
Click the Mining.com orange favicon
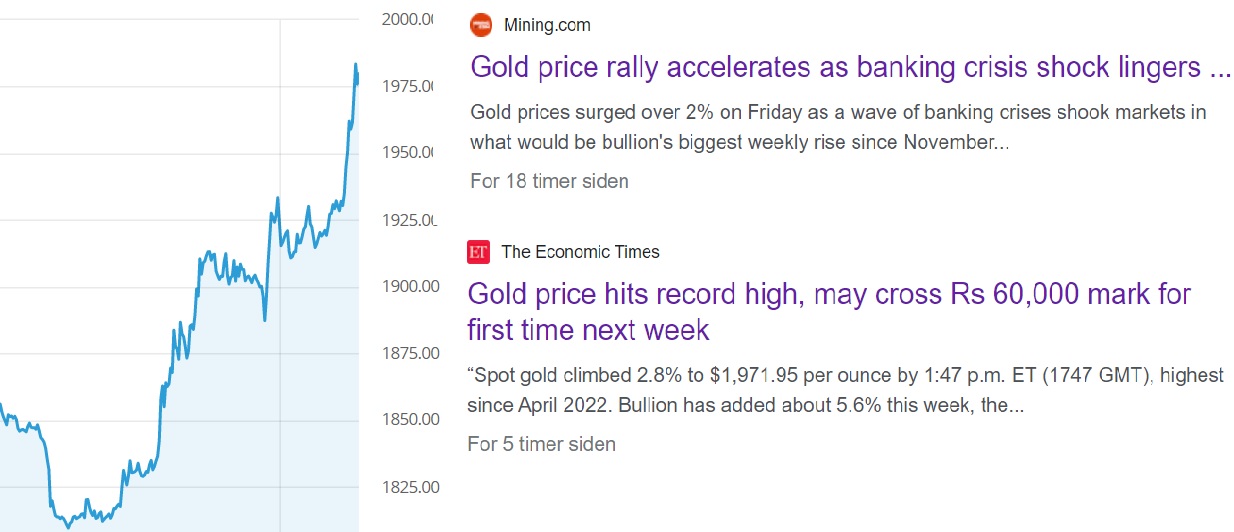[481, 24]
